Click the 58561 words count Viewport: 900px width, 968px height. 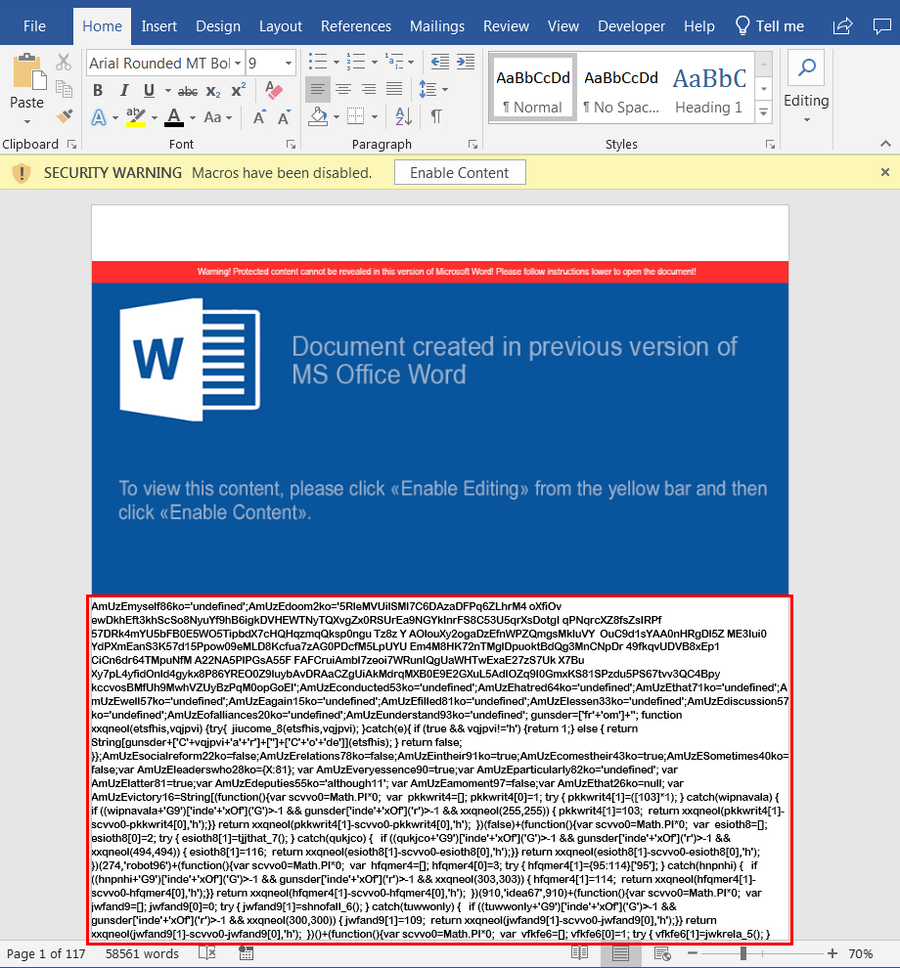click(x=142, y=954)
